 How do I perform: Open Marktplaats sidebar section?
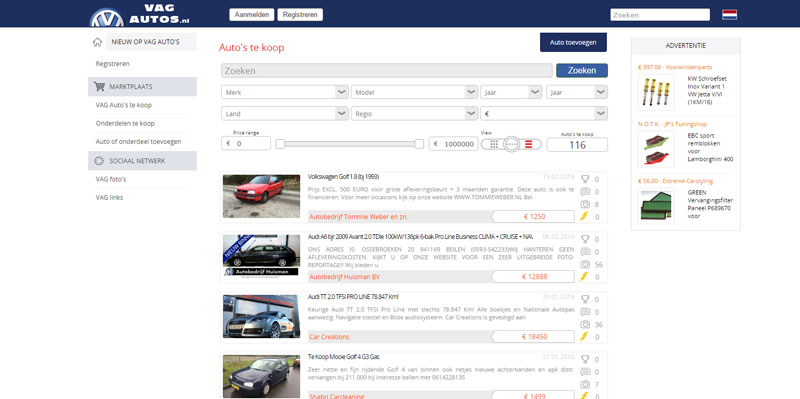pyautogui.click(x=142, y=87)
